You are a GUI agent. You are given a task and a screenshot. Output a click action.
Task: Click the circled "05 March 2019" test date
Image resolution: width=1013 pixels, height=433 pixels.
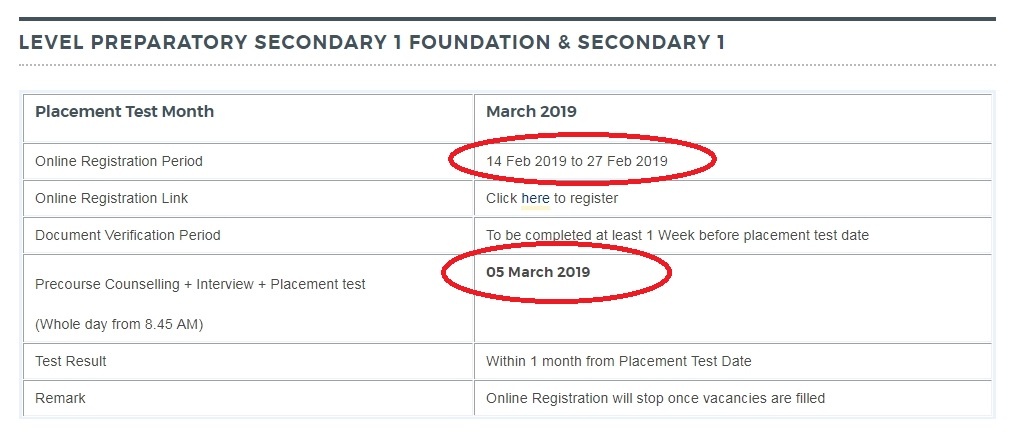click(538, 272)
